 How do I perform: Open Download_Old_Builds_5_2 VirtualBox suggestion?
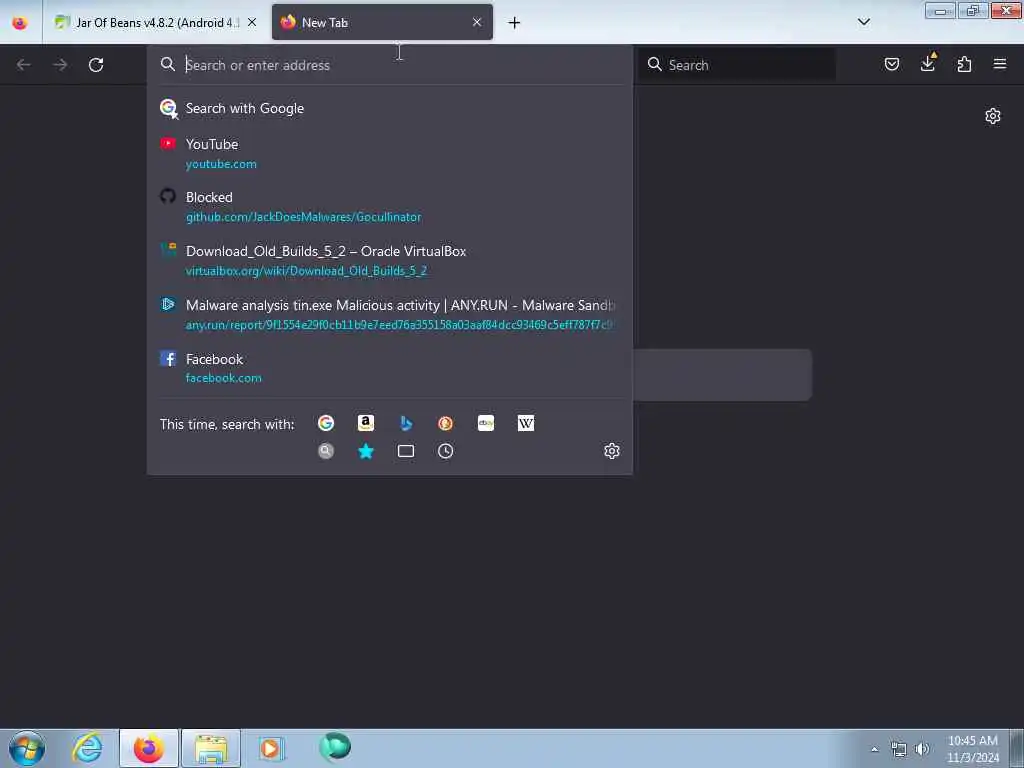390,261
